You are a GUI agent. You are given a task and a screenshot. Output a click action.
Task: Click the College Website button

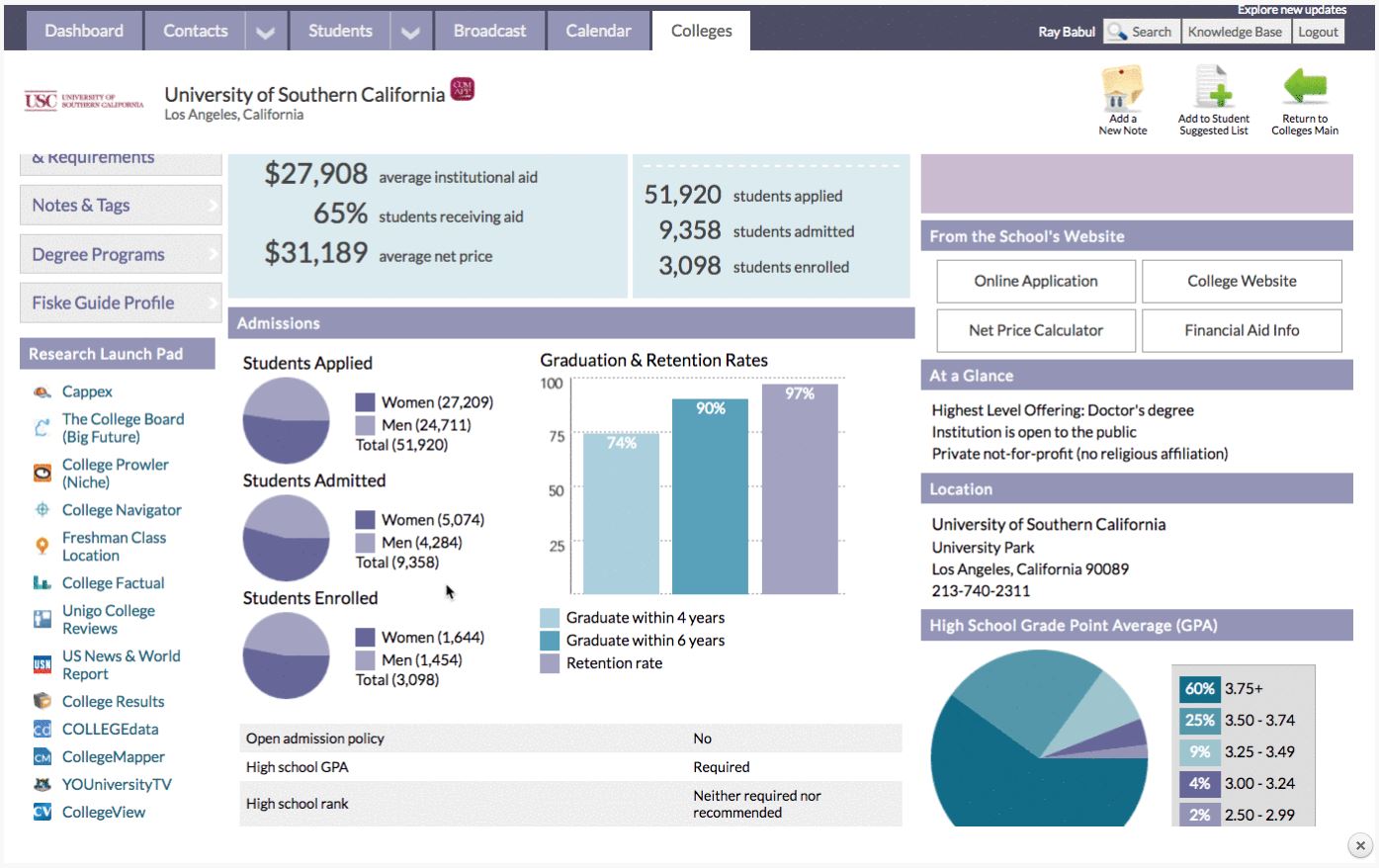[1242, 281]
